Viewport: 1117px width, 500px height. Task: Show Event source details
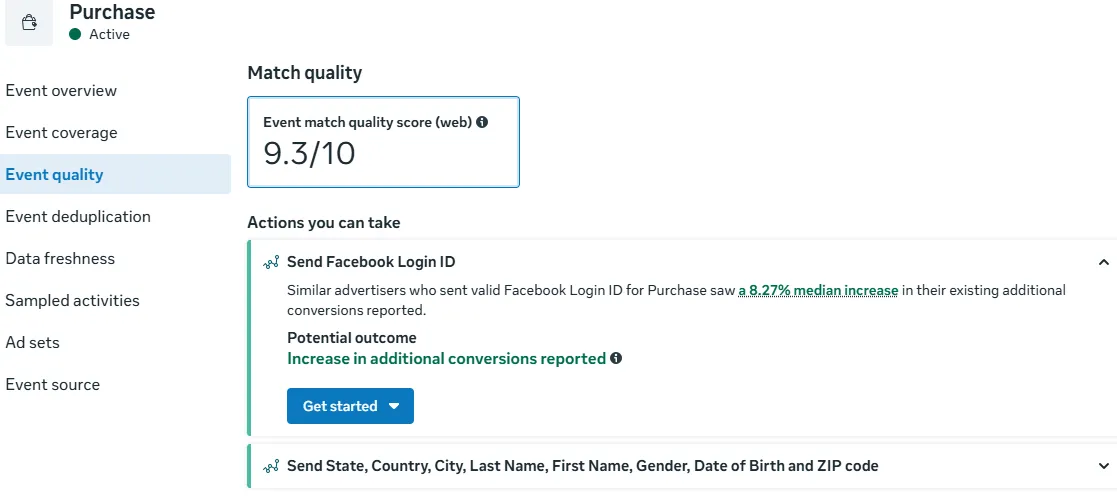[52, 385]
